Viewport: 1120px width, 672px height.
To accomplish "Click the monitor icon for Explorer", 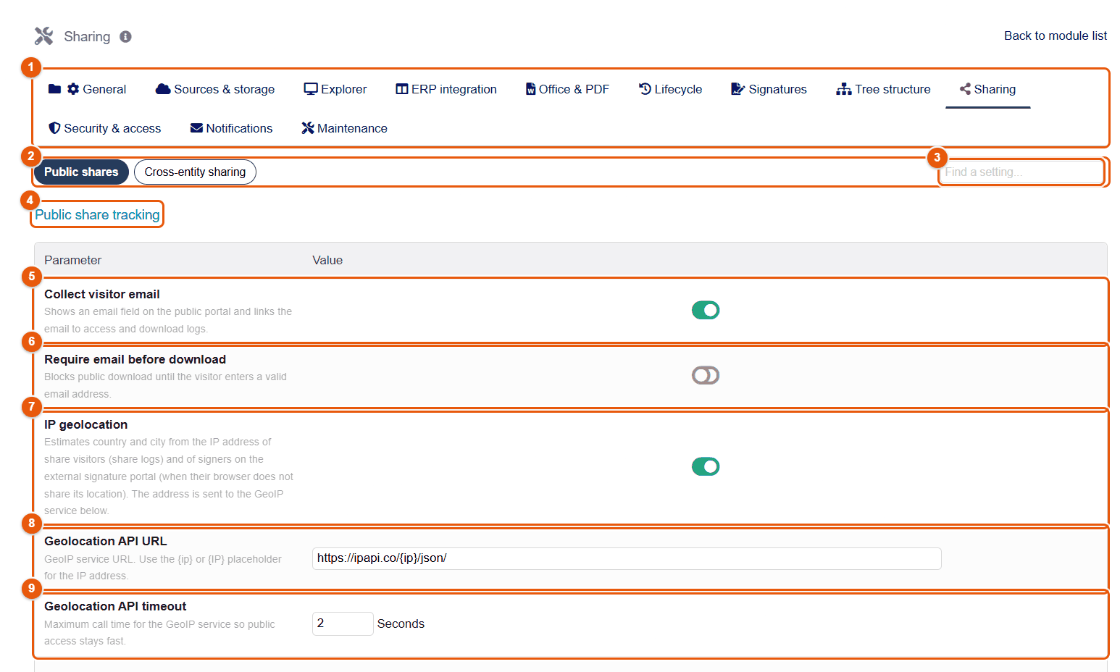I will pyautogui.click(x=310, y=89).
